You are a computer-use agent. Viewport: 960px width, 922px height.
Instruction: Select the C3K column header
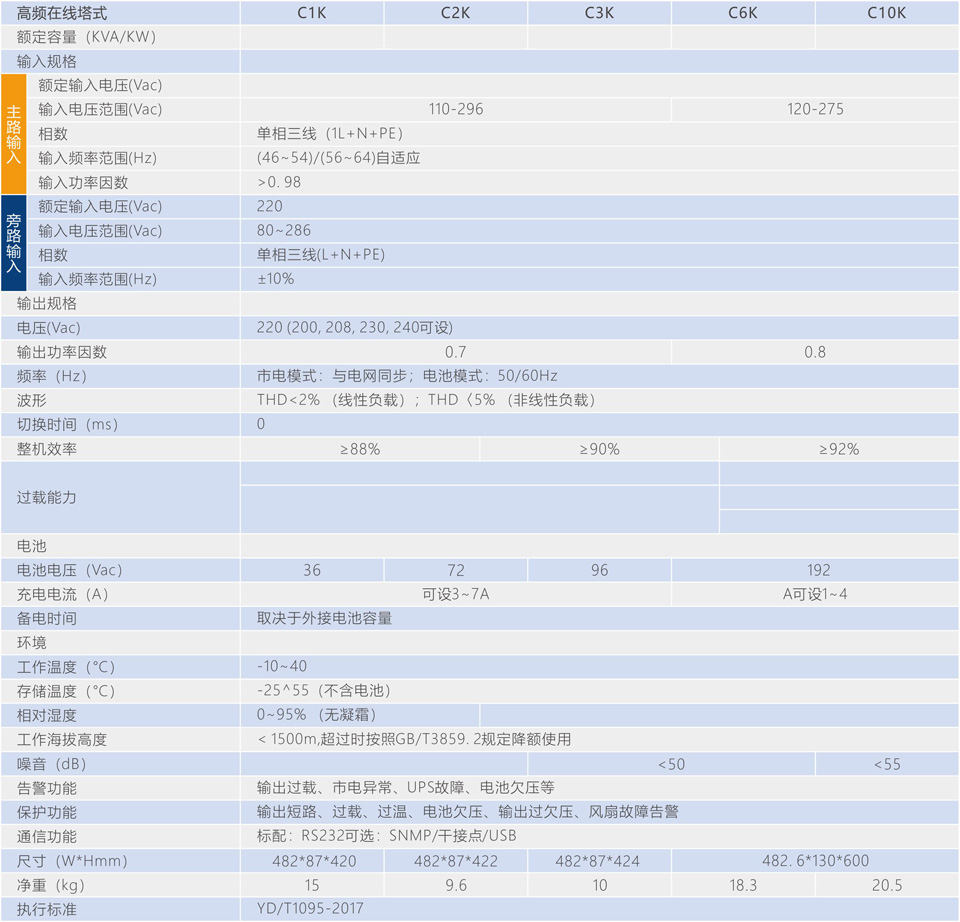click(599, 13)
